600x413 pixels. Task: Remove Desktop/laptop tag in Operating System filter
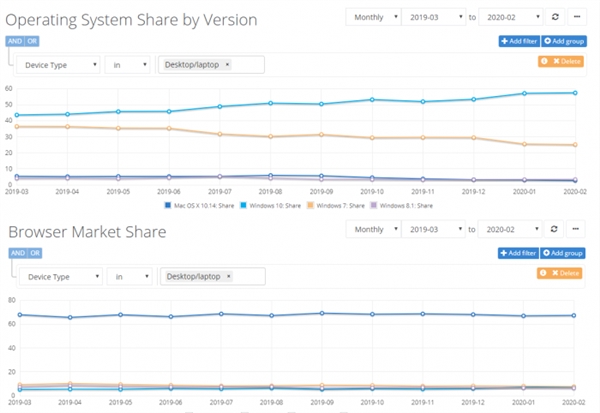(x=227, y=65)
